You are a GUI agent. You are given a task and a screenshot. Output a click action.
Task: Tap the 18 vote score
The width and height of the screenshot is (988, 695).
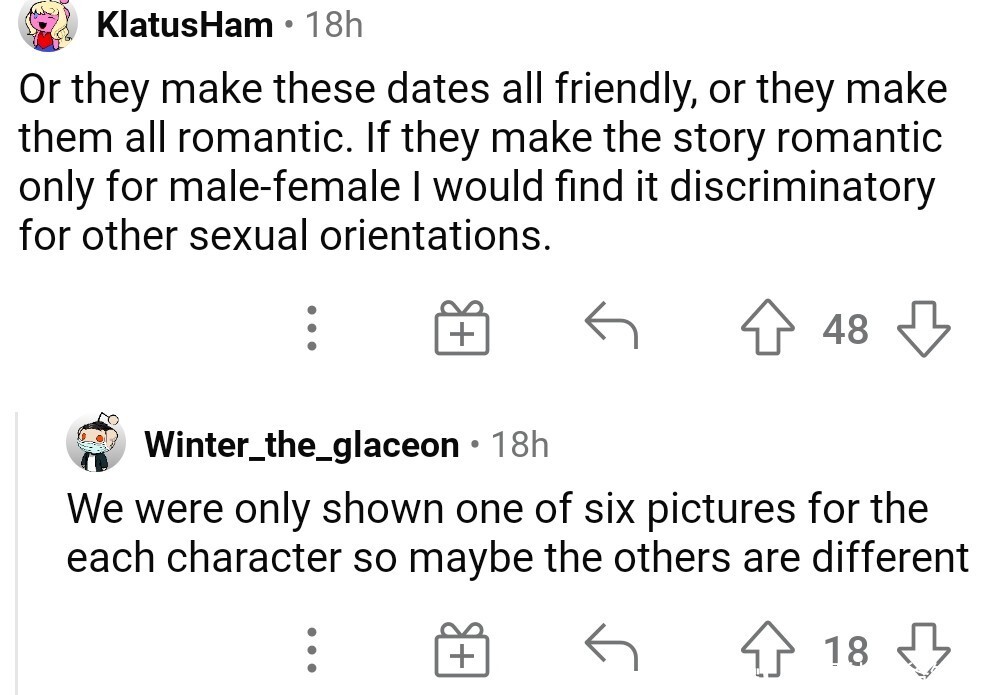tap(846, 650)
